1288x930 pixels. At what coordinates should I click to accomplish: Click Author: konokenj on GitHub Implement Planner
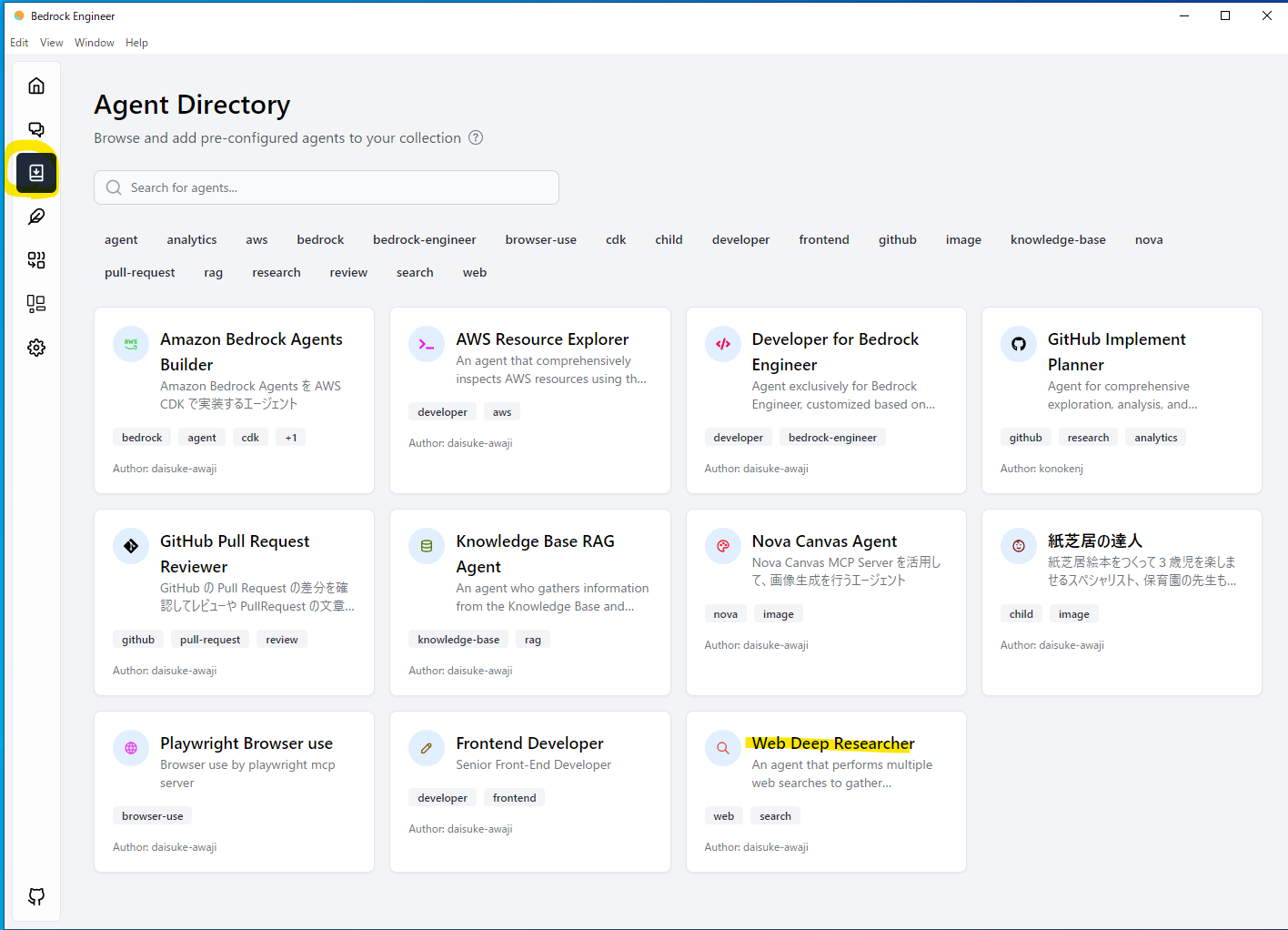pos(1041,469)
